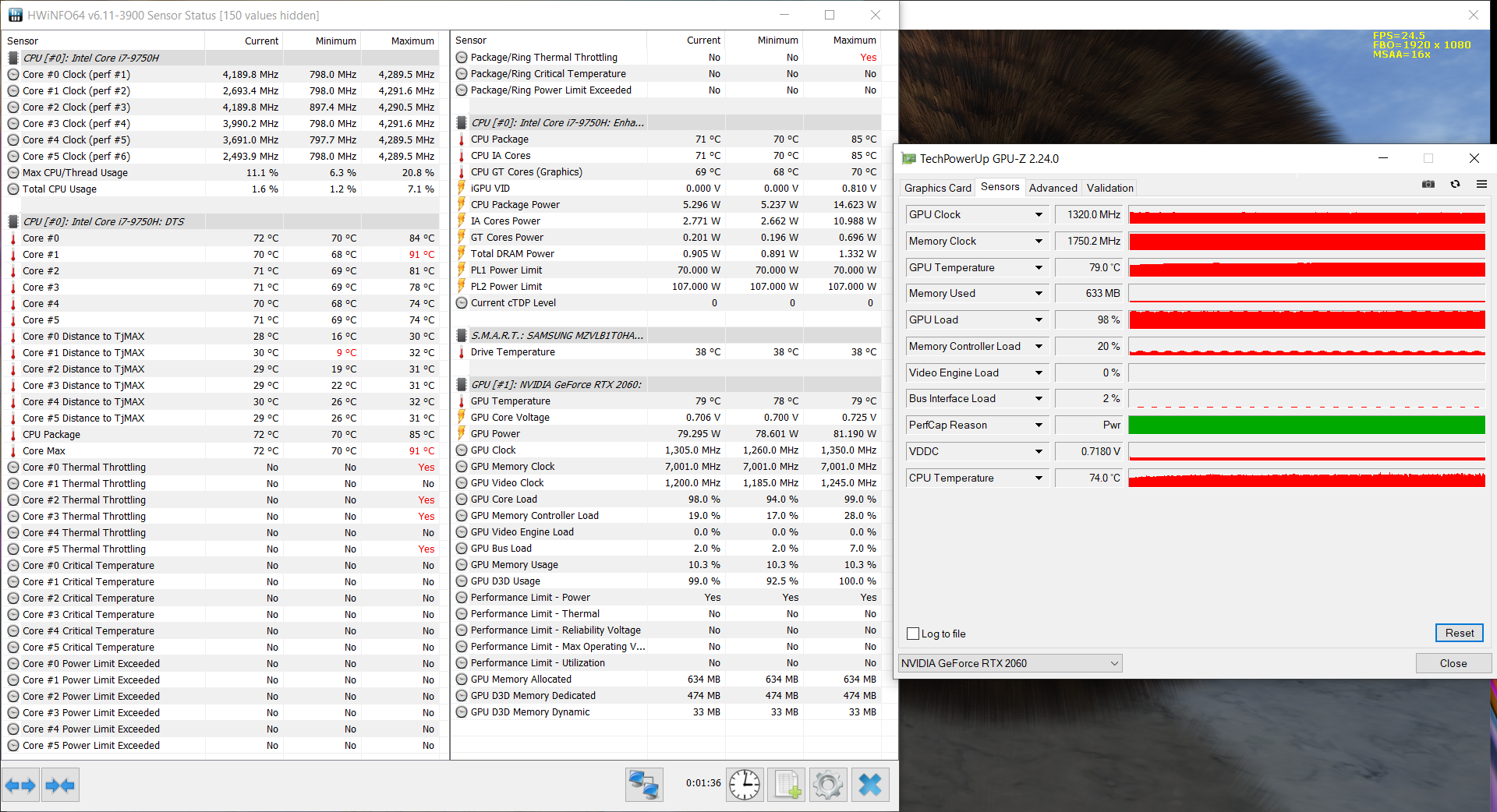Click the HWiNFO clock reset timer icon
The height and width of the screenshot is (812, 1497).
tap(745, 785)
